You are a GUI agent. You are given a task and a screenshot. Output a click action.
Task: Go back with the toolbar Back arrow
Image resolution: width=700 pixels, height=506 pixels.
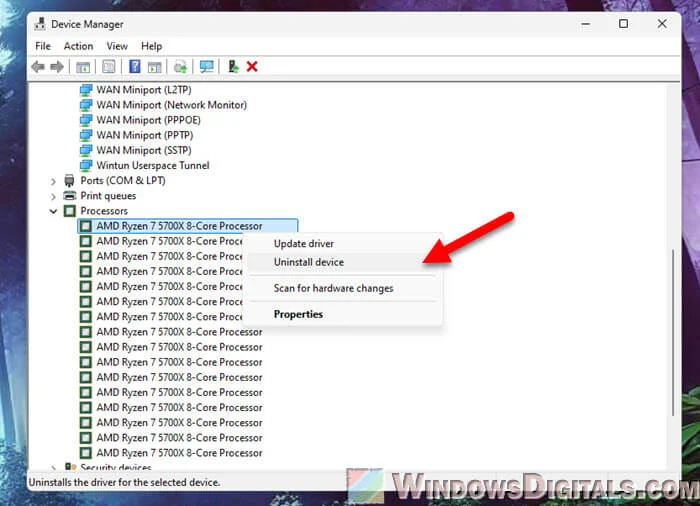click(x=38, y=67)
